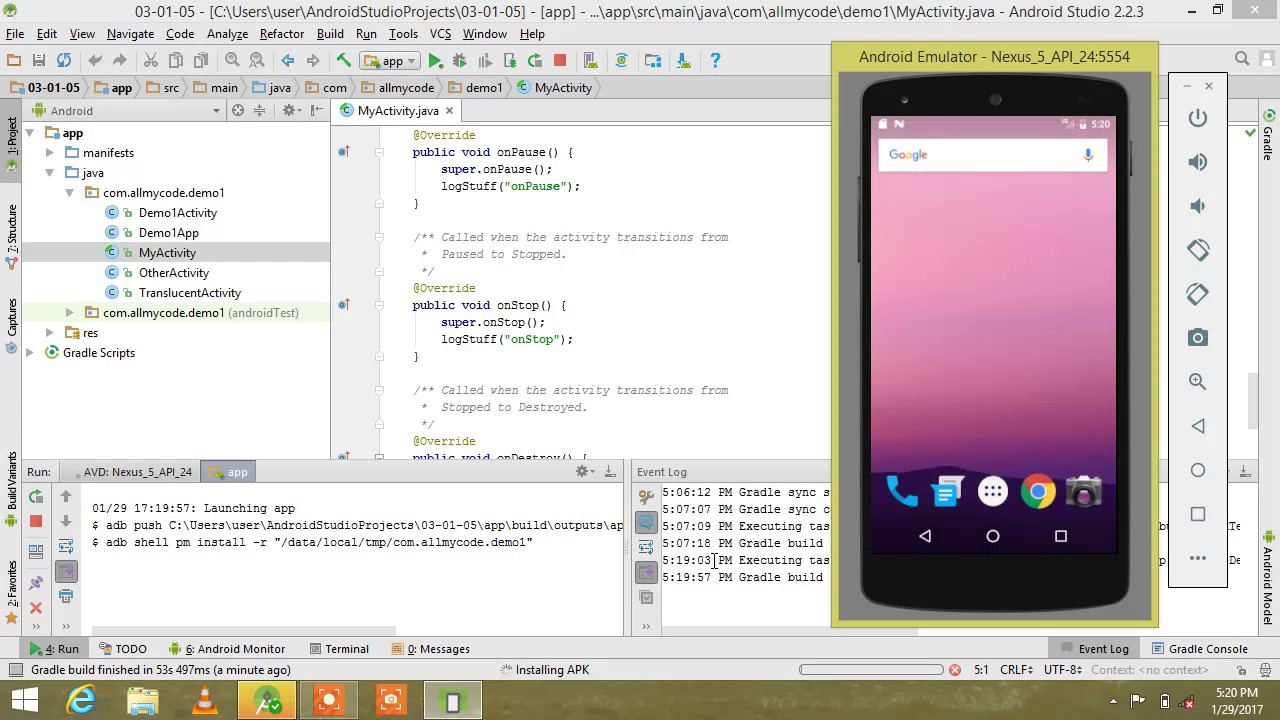Toggle Event Log balloon display button
The image size is (1280, 720).
coord(646,522)
